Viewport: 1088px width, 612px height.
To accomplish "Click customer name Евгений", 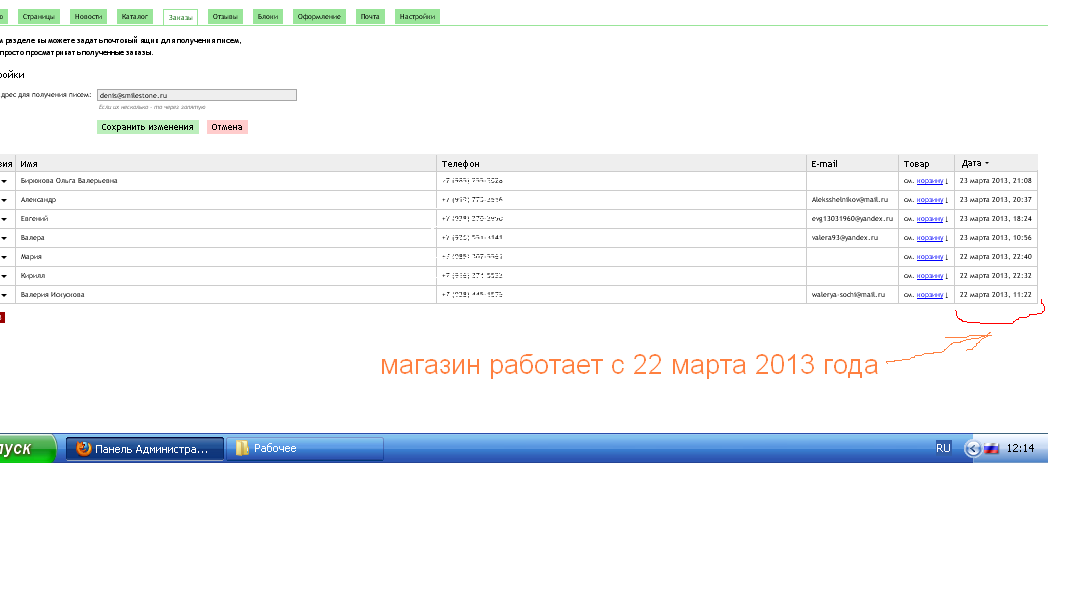I will tap(34, 219).
